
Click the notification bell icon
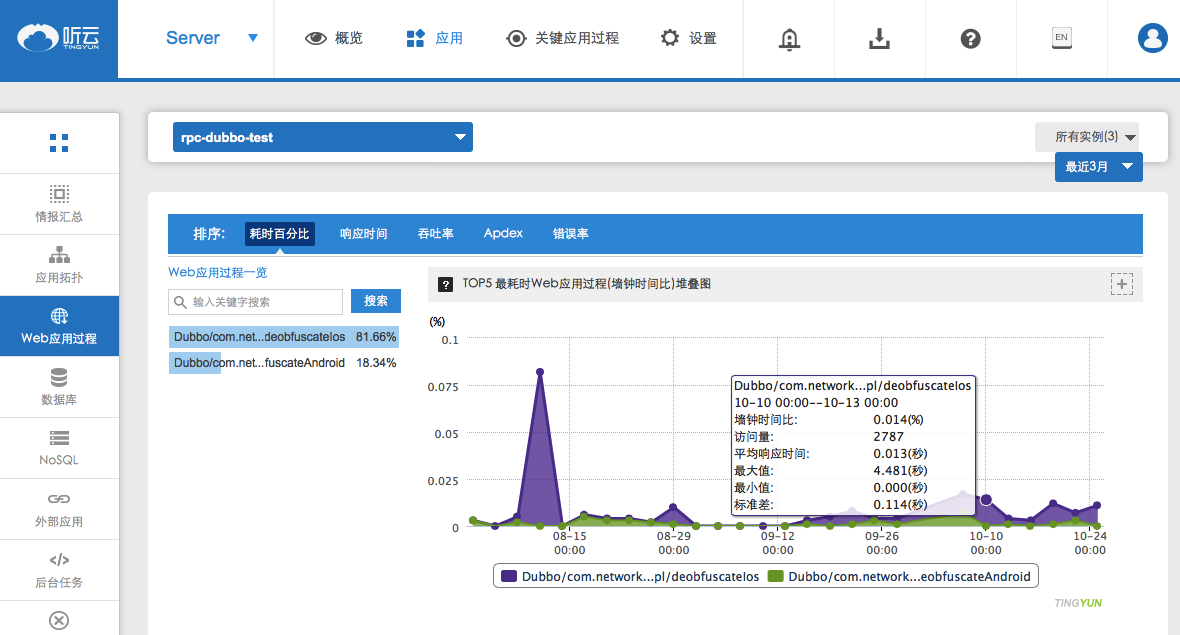pyautogui.click(x=790, y=39)
